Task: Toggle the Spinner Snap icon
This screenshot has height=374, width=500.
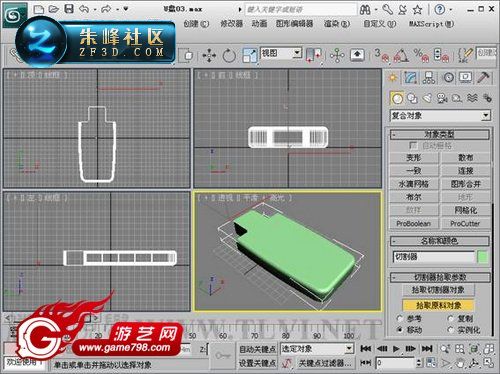Action: (x=441, y=55)
